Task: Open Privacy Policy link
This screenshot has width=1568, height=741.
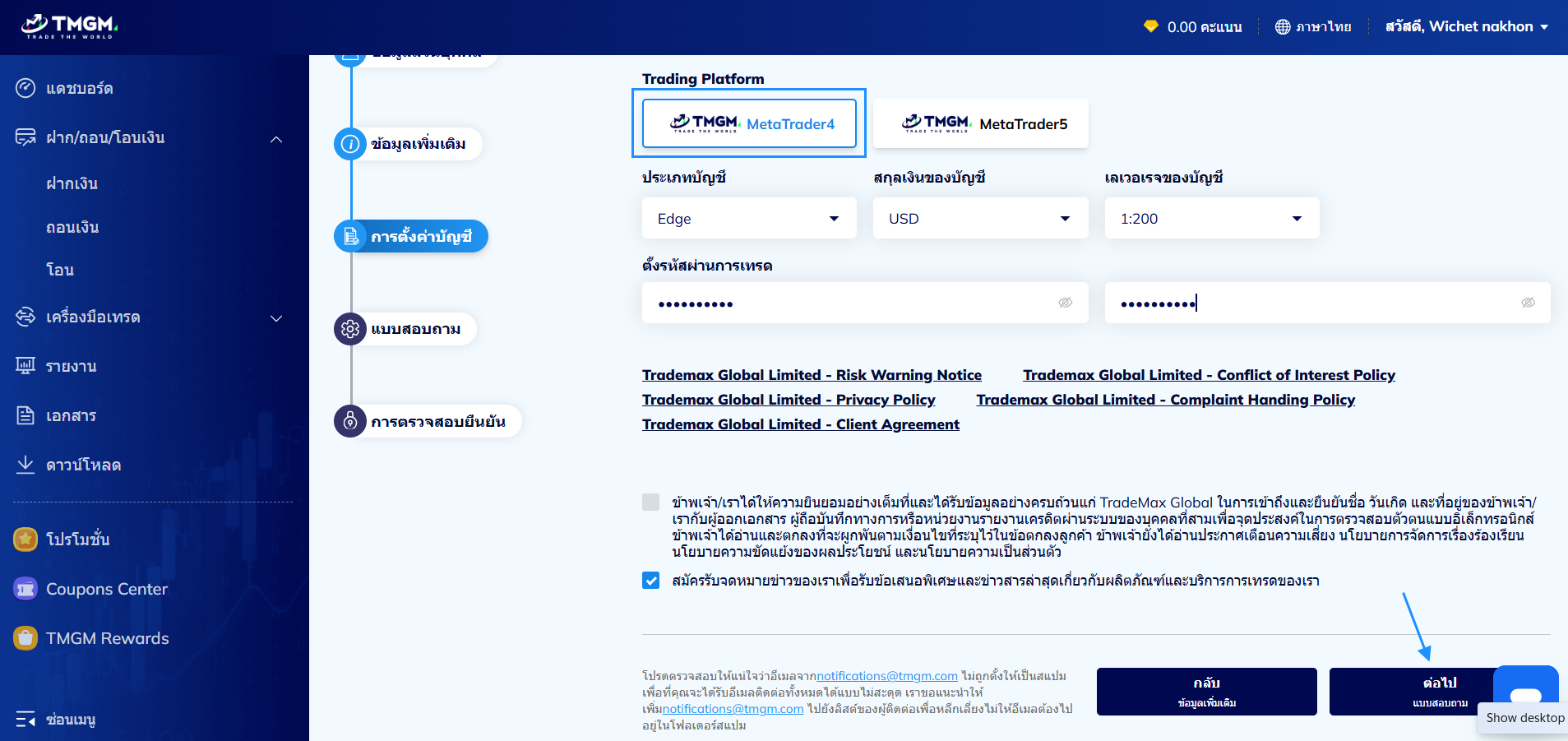Action: 789,400
